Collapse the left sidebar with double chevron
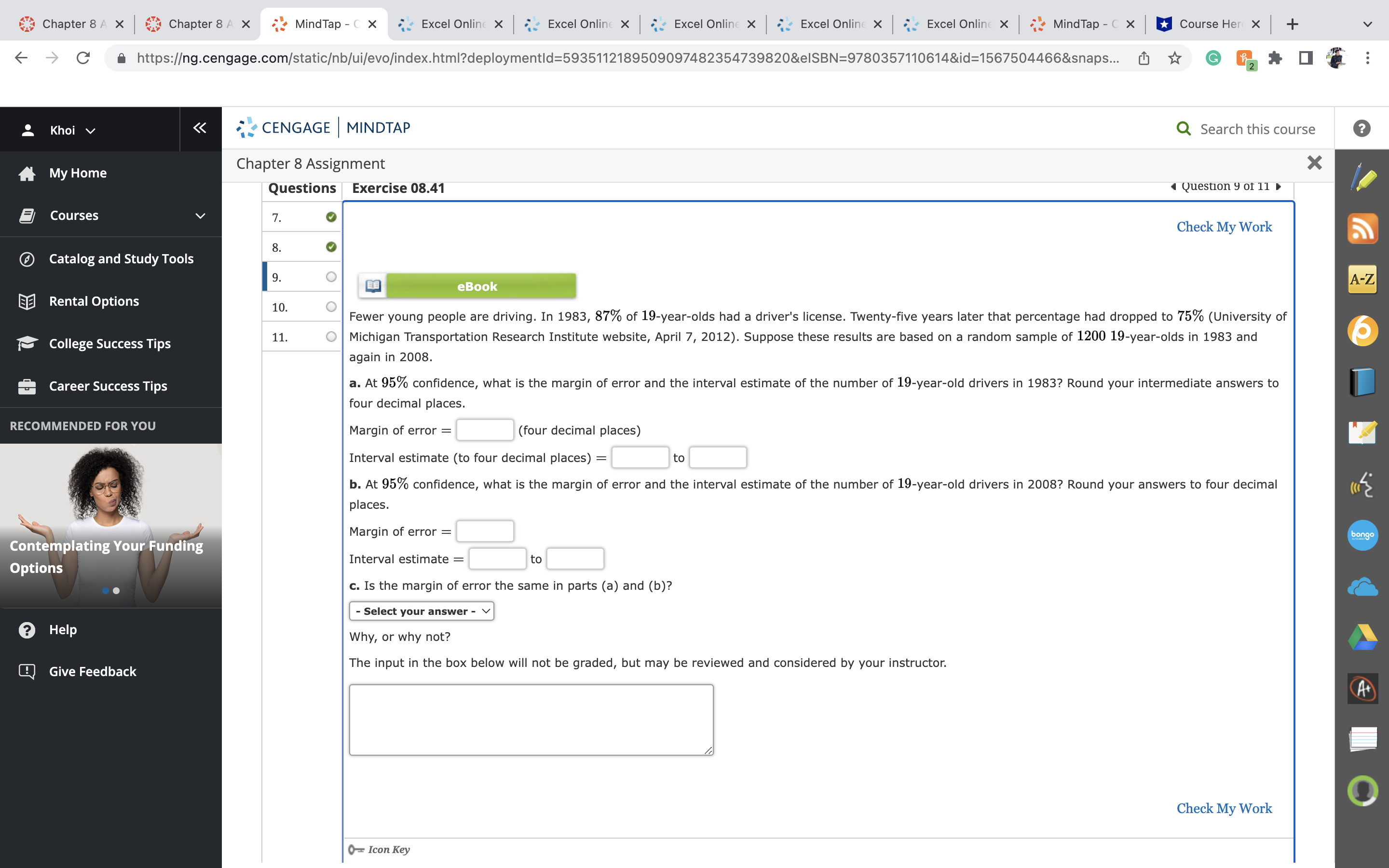This screenshot has width=1389, height=868. coord(200,128)
